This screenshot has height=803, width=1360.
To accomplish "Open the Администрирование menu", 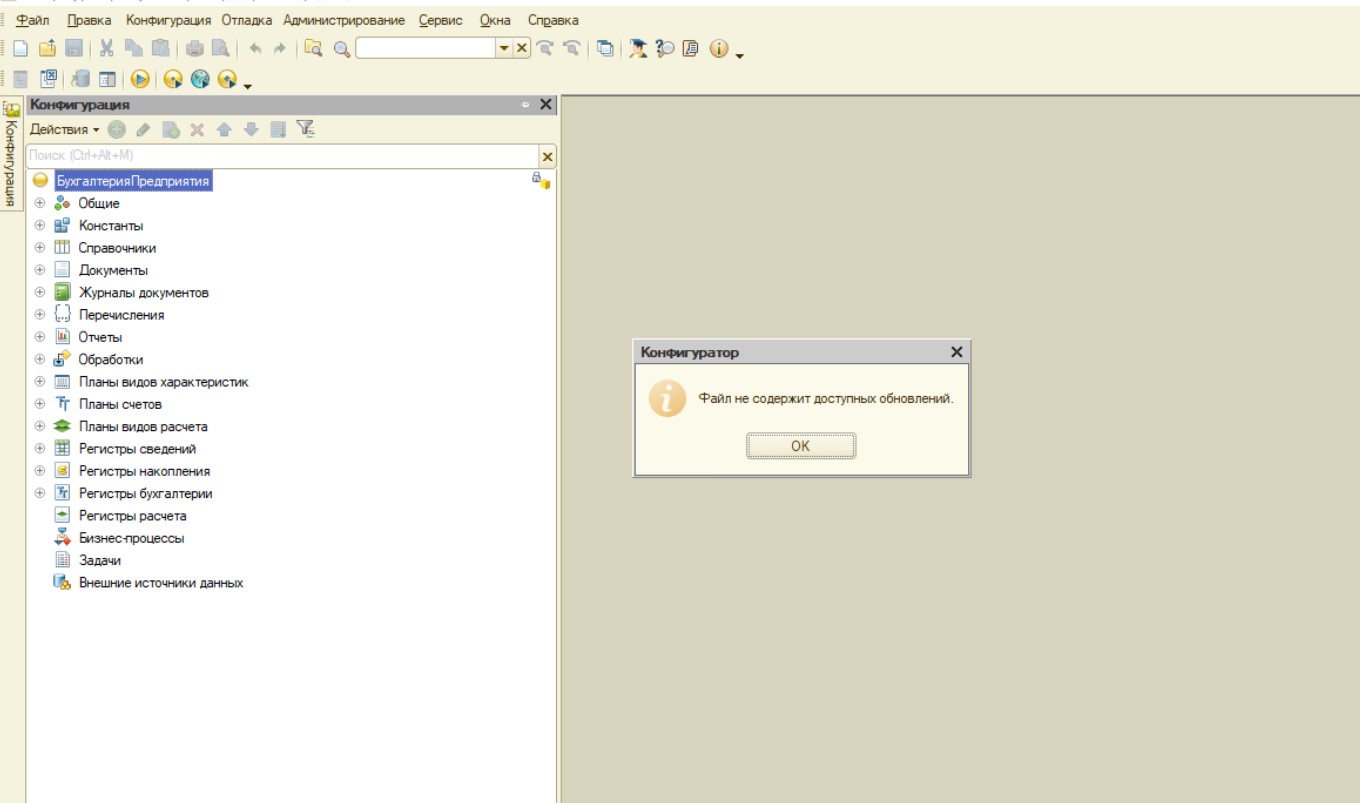I will coord(344,20).
